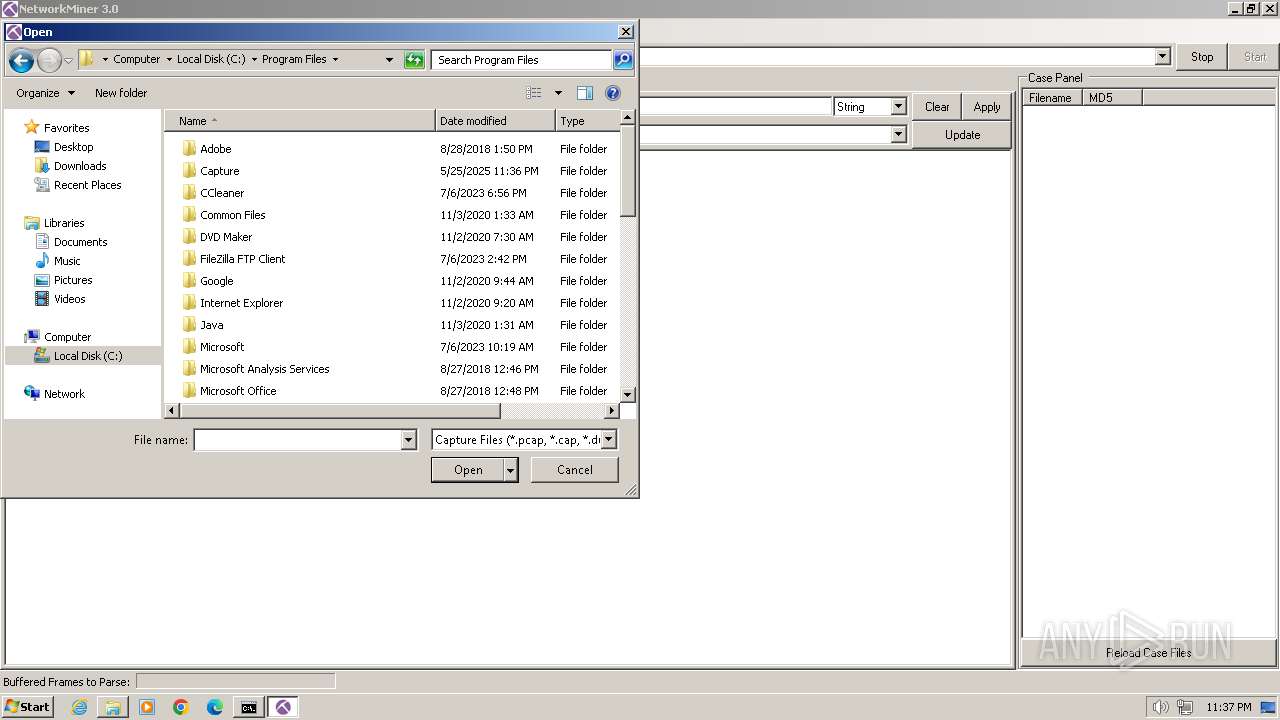Viewport: 1280px width, 720px height.
Task: Select Videos library
Action: point(69,299)
